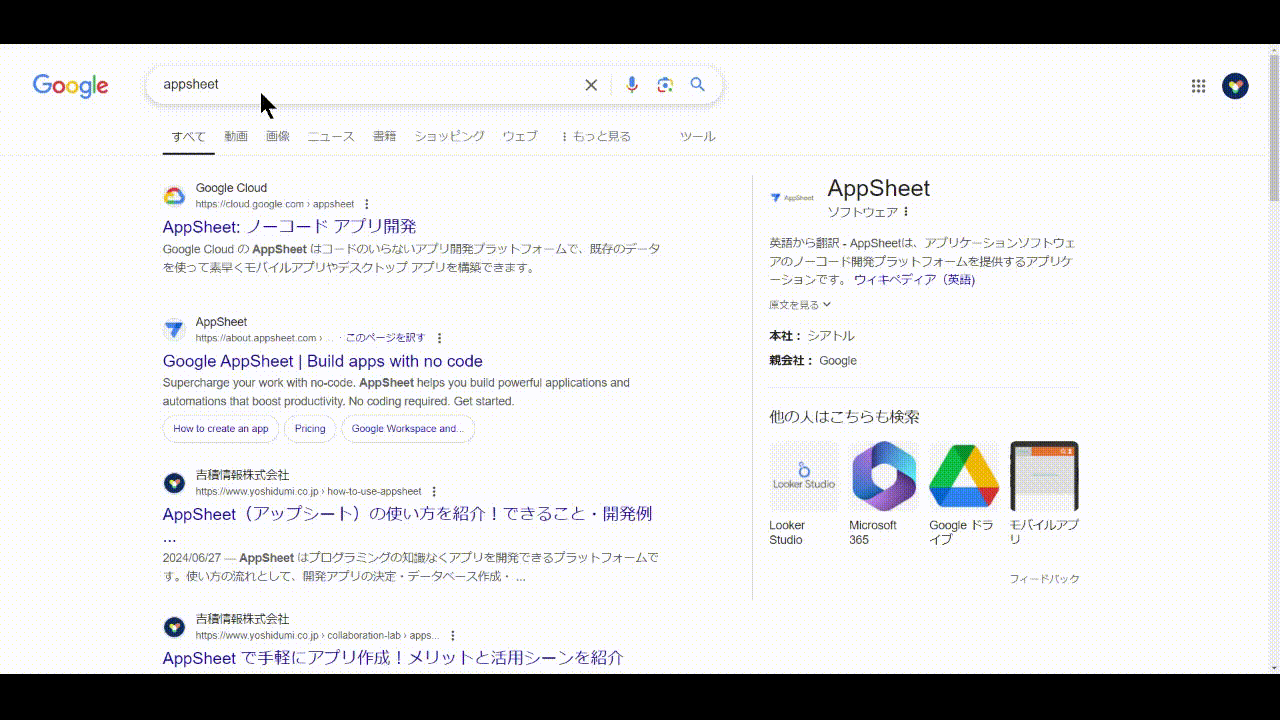This screenshot has width=1280, height=720.
Task: Start voice search with the microphone icon
Action: point(631,85)
